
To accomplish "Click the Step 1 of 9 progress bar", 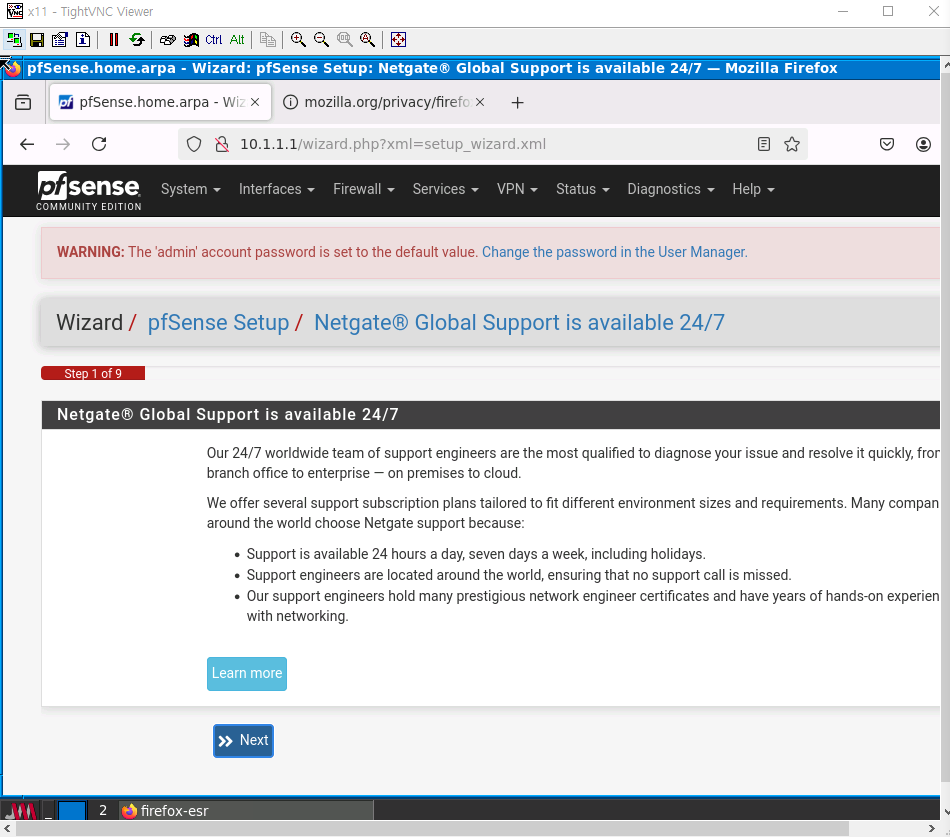I will click(x=93, y=373).
